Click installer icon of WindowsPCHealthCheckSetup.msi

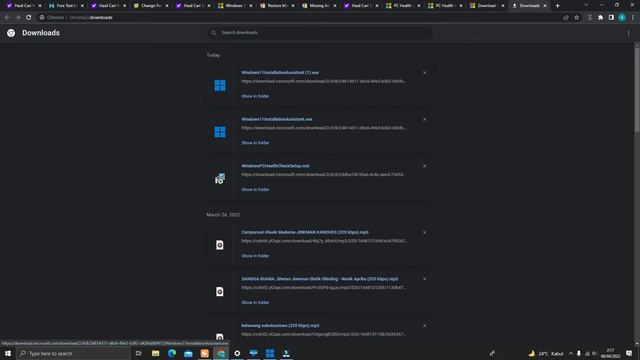tap(220, 178)
